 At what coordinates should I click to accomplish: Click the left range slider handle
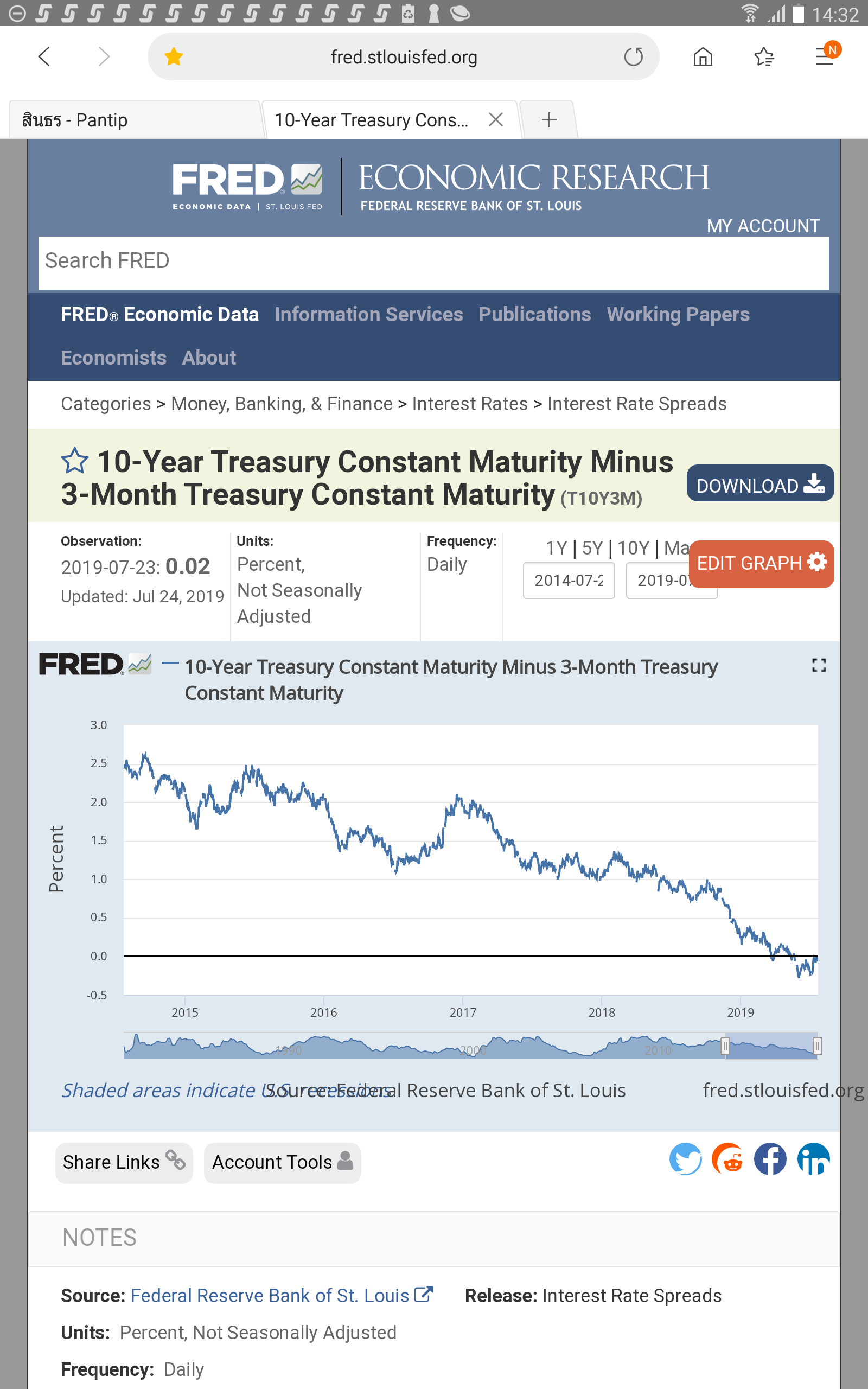click(725, 1046)
